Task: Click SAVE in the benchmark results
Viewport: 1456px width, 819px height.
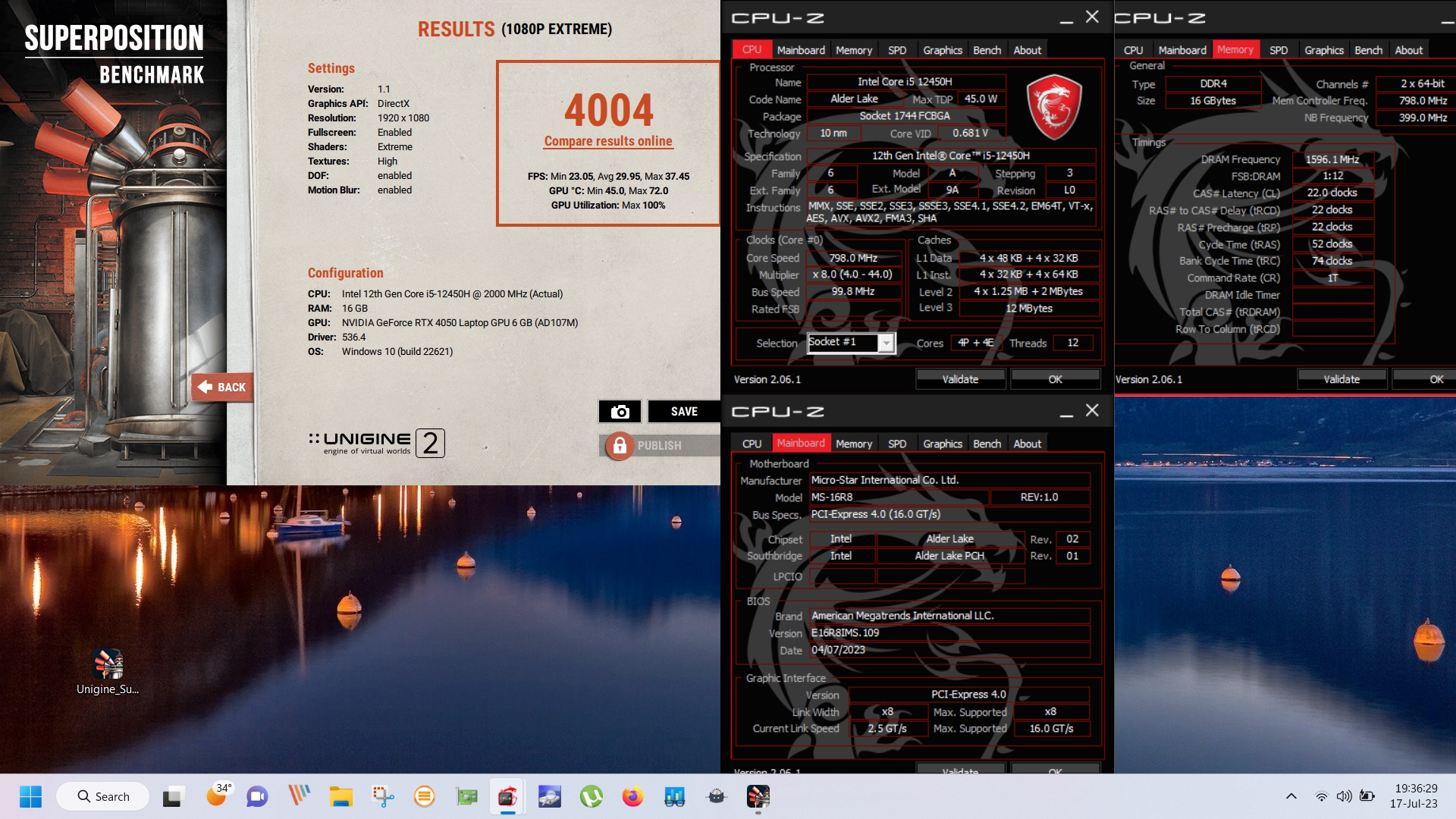Action: click(x=684, y=411)
